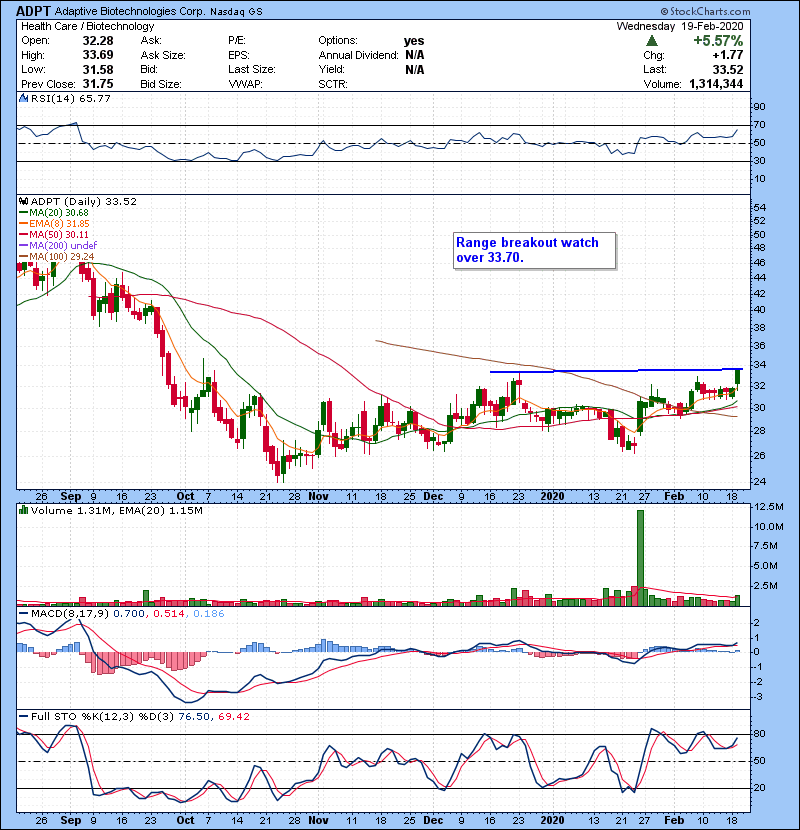800x830 pixels.
Task: Click the RSI indicator panel icon
Action: click(x=23, y=98)
